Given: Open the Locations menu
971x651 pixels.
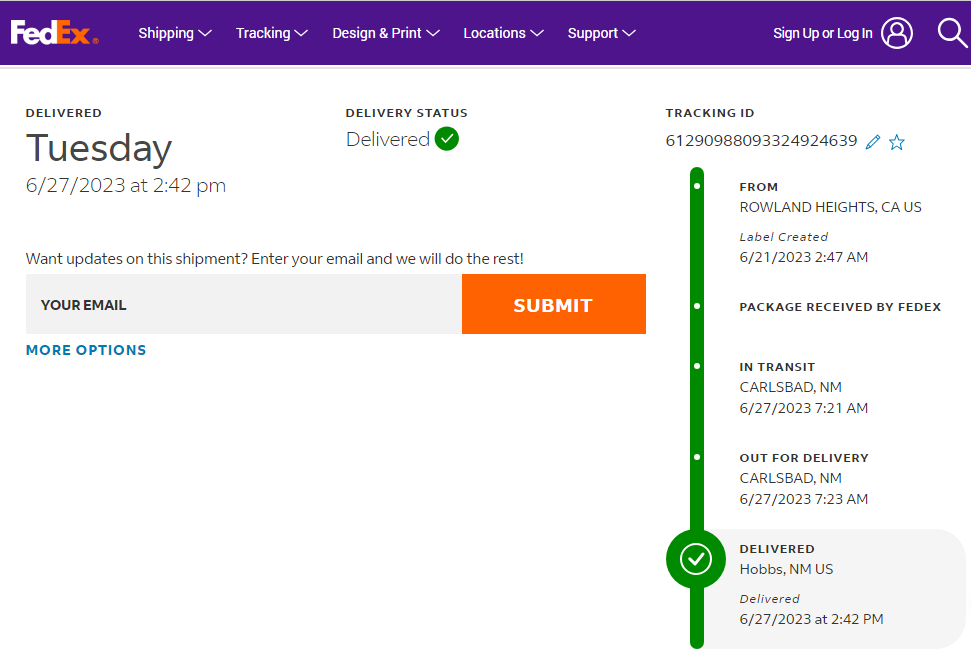Looking at the screenshot, I should pos(503,33).
